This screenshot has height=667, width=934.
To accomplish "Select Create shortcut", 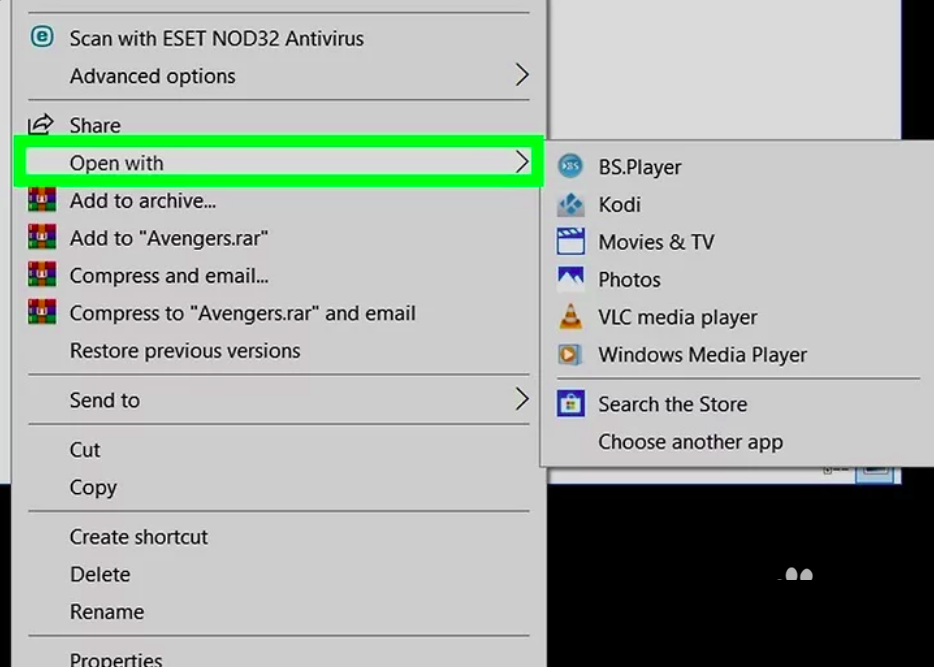I will coord(279,537).
